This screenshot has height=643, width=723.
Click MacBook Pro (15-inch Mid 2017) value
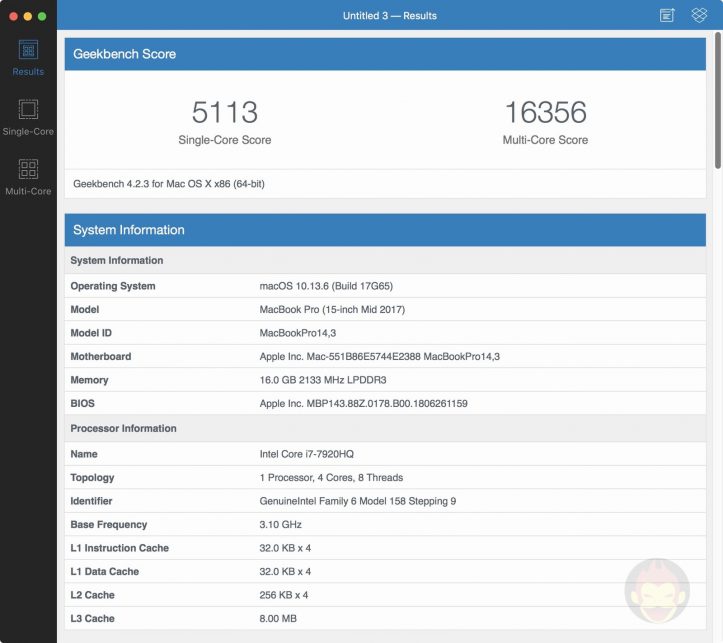click(x=332, y=309)
